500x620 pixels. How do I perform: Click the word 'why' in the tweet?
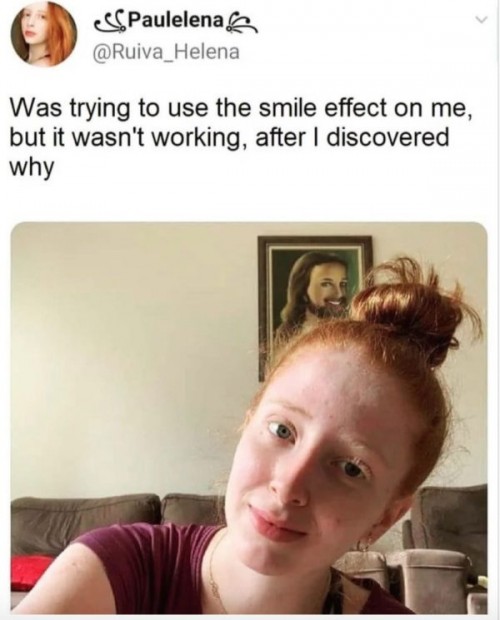pos(30,168)
